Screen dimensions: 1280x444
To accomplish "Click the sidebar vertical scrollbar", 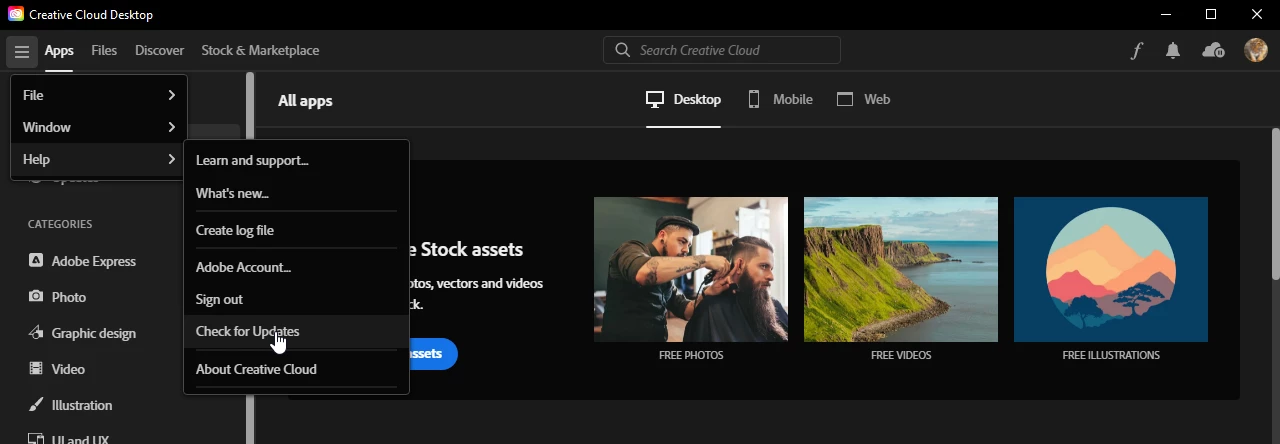I will point(250,257).
